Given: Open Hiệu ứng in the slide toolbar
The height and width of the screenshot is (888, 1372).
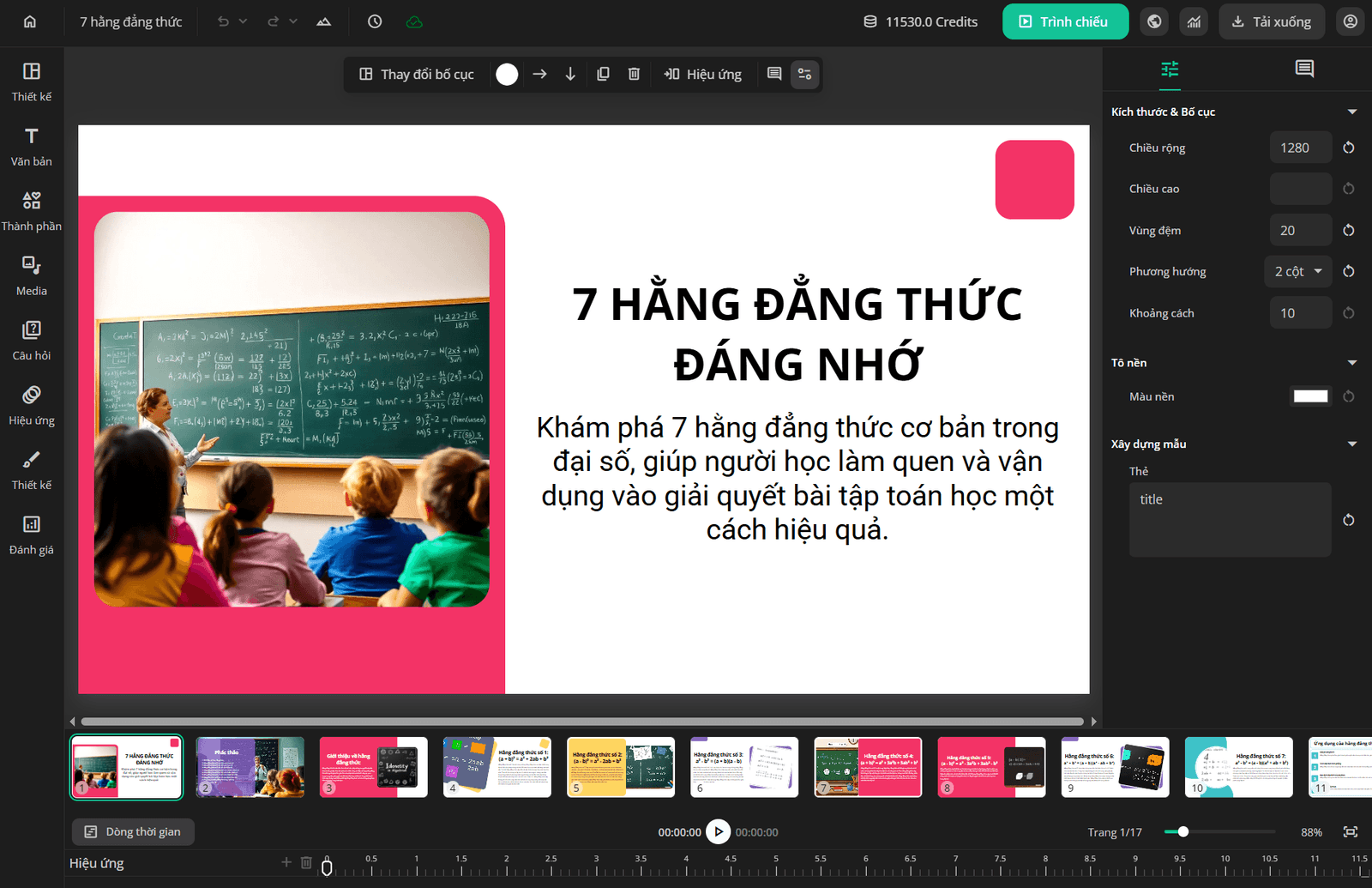Looking at the screenshot, I should 703,75.
